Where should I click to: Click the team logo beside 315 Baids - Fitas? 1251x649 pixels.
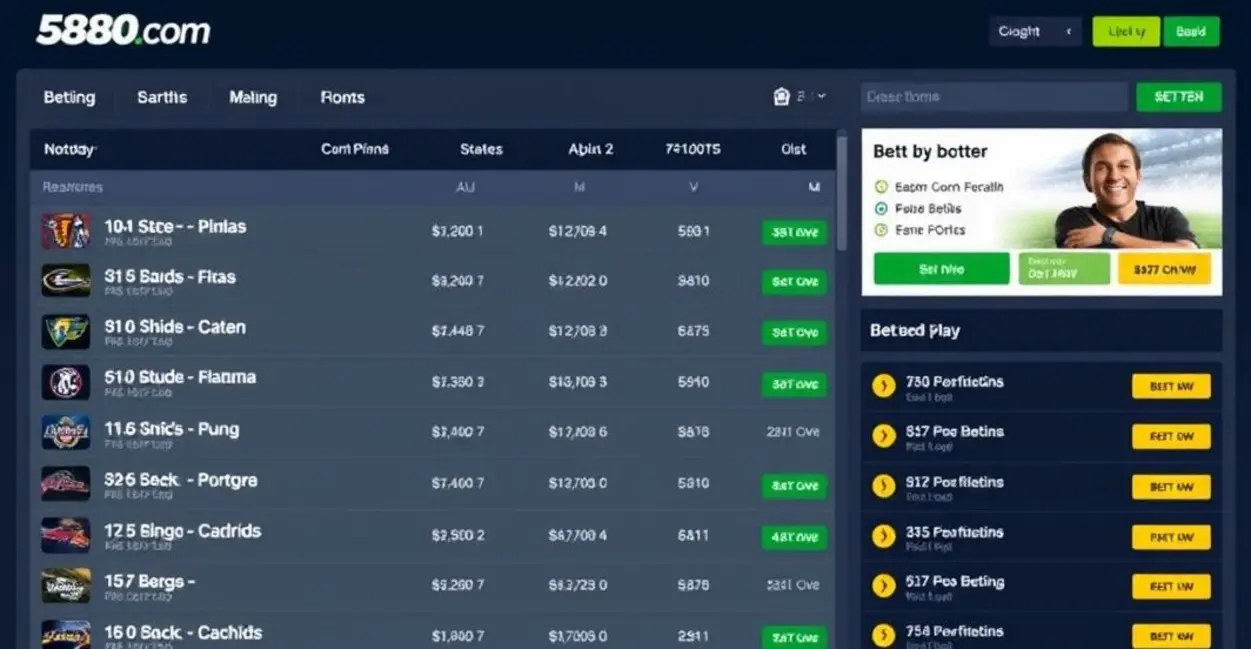pyautogui.click(x=66, y=281)
